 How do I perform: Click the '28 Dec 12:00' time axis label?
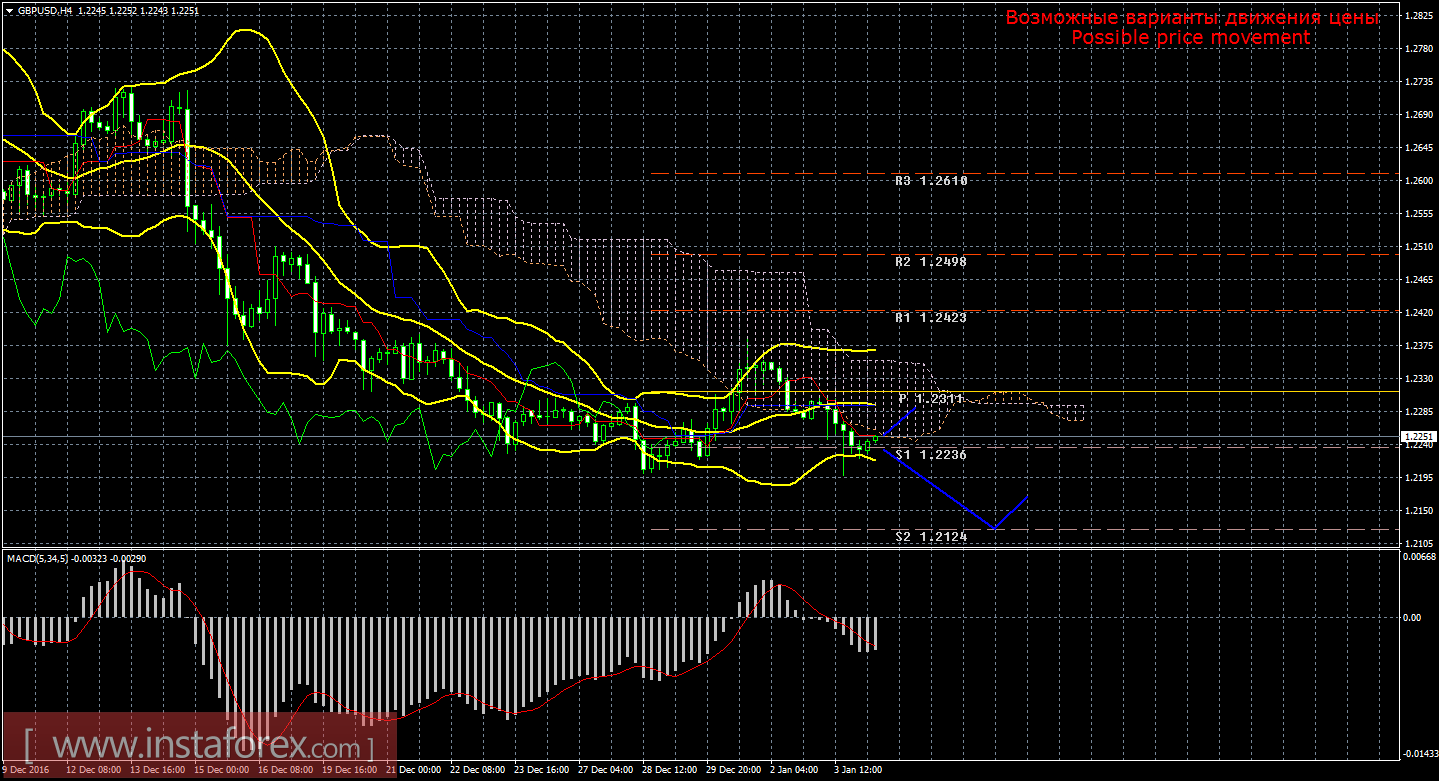(x=670, y=771)
